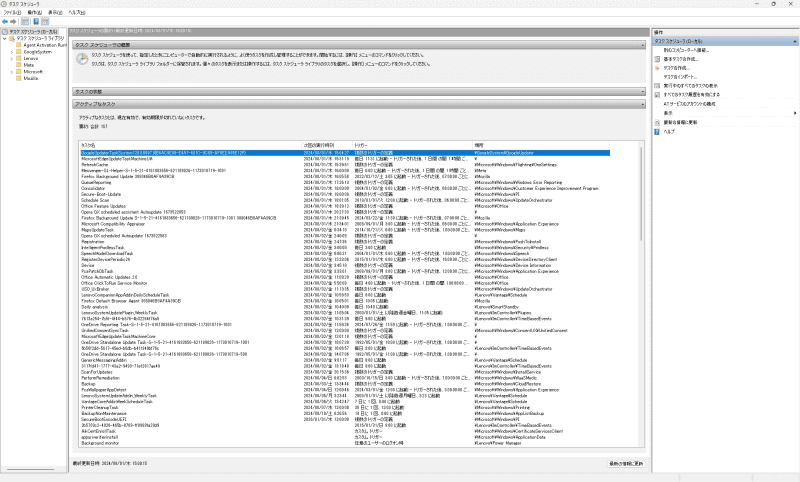
Task: Select the Background monitor task row
Action: click(x=345, y=443)
